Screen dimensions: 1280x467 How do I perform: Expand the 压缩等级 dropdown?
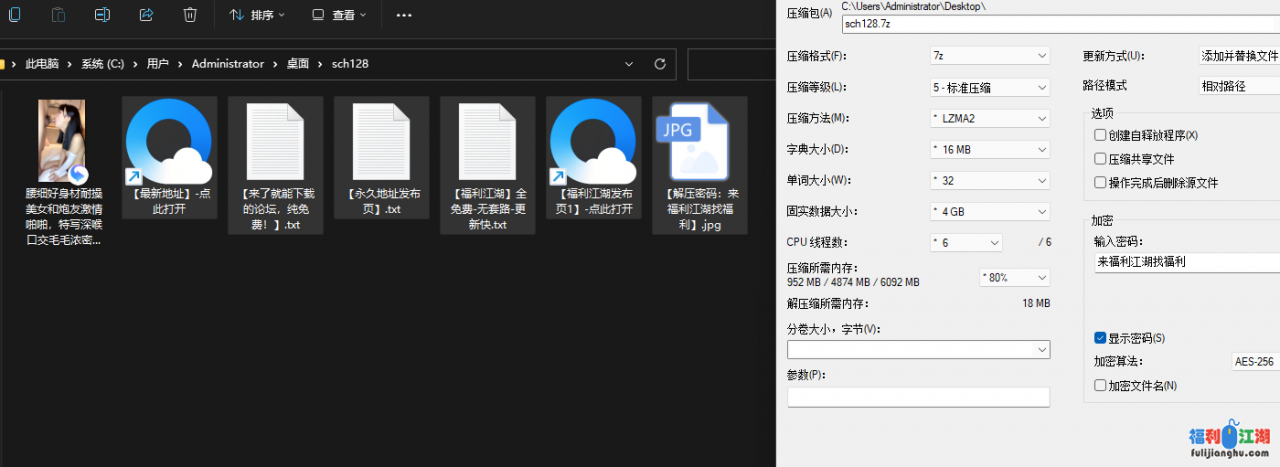(x=989, y=87)
